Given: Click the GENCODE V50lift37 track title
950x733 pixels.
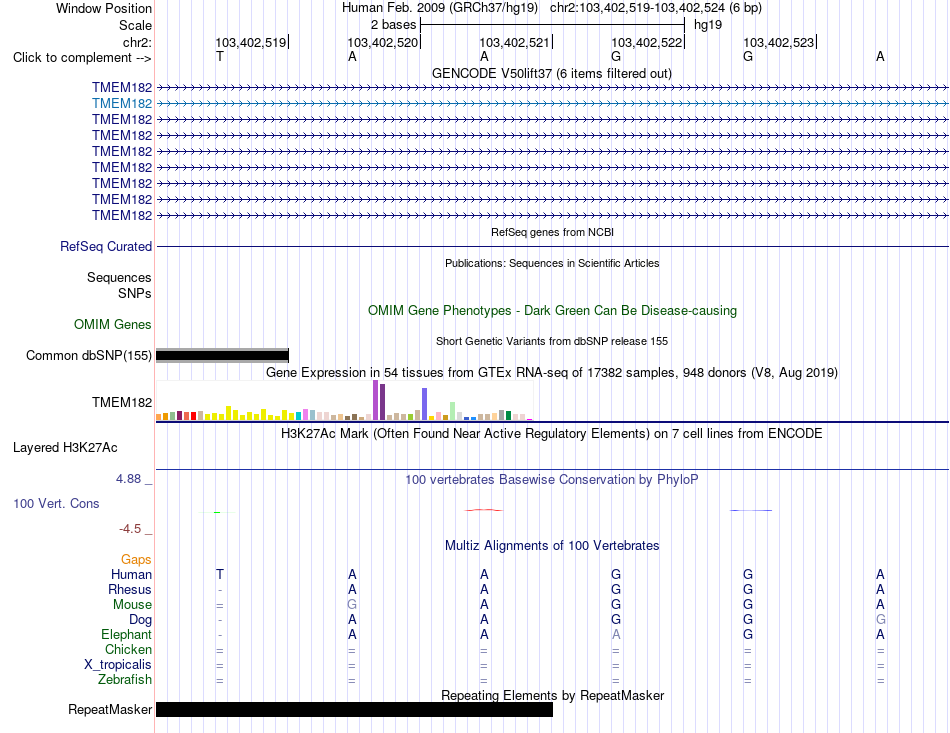Looking at the screenshot, I should [x=551, y=73].
